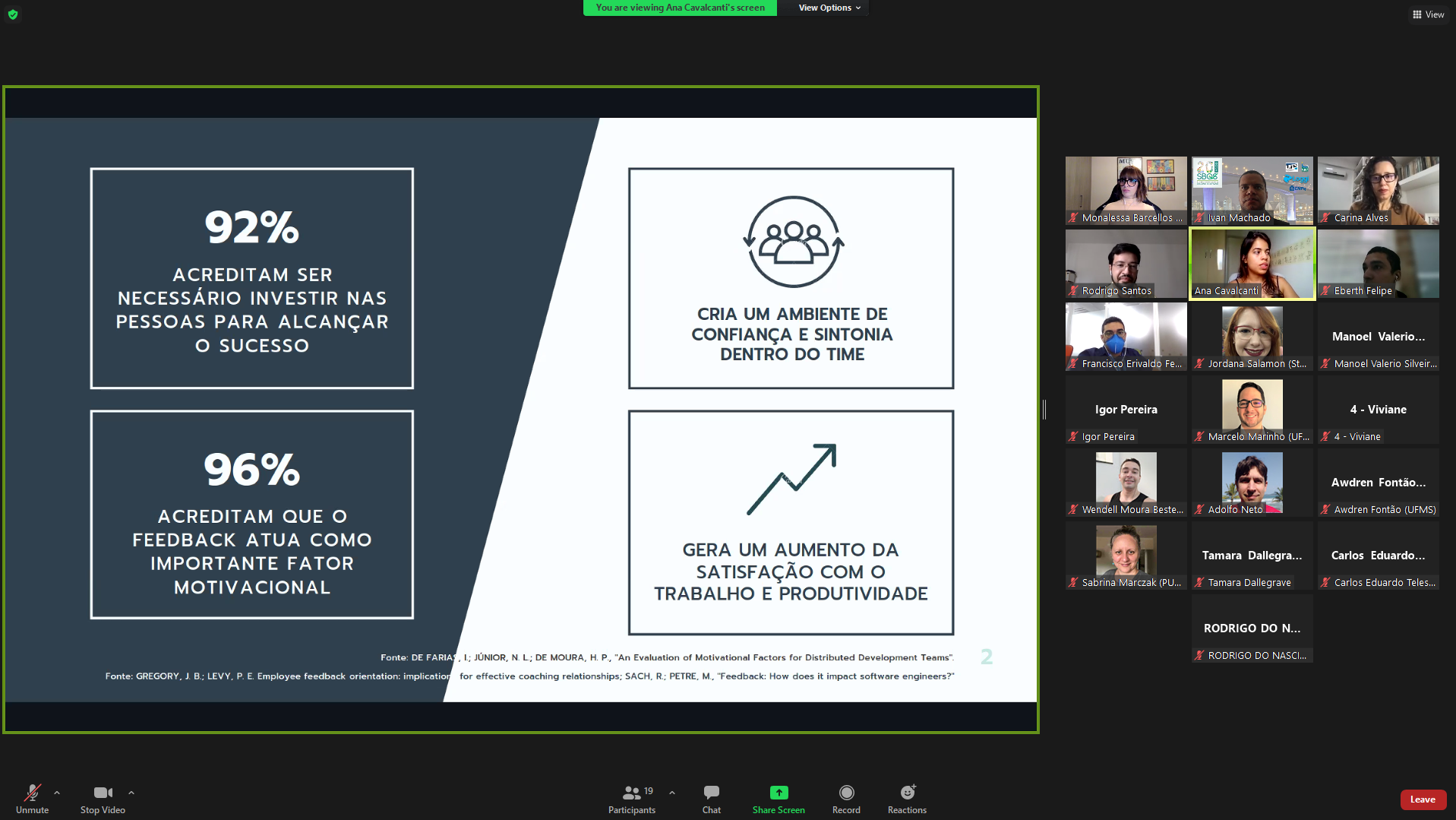Click the team confidence icon on slide
This screenshot has height=820, width=1456.
point(793,242)
